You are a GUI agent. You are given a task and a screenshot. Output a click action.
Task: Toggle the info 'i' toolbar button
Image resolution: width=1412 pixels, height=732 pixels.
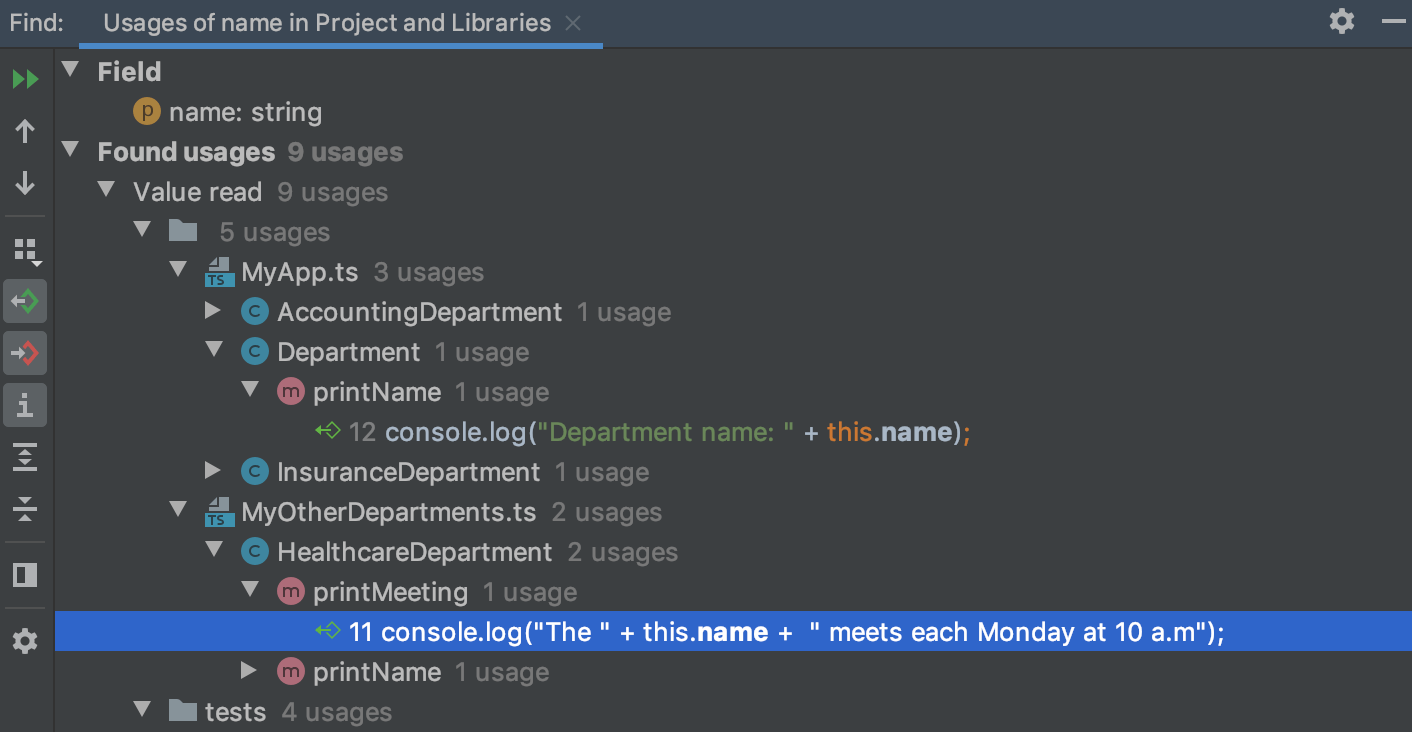[25, 405]
